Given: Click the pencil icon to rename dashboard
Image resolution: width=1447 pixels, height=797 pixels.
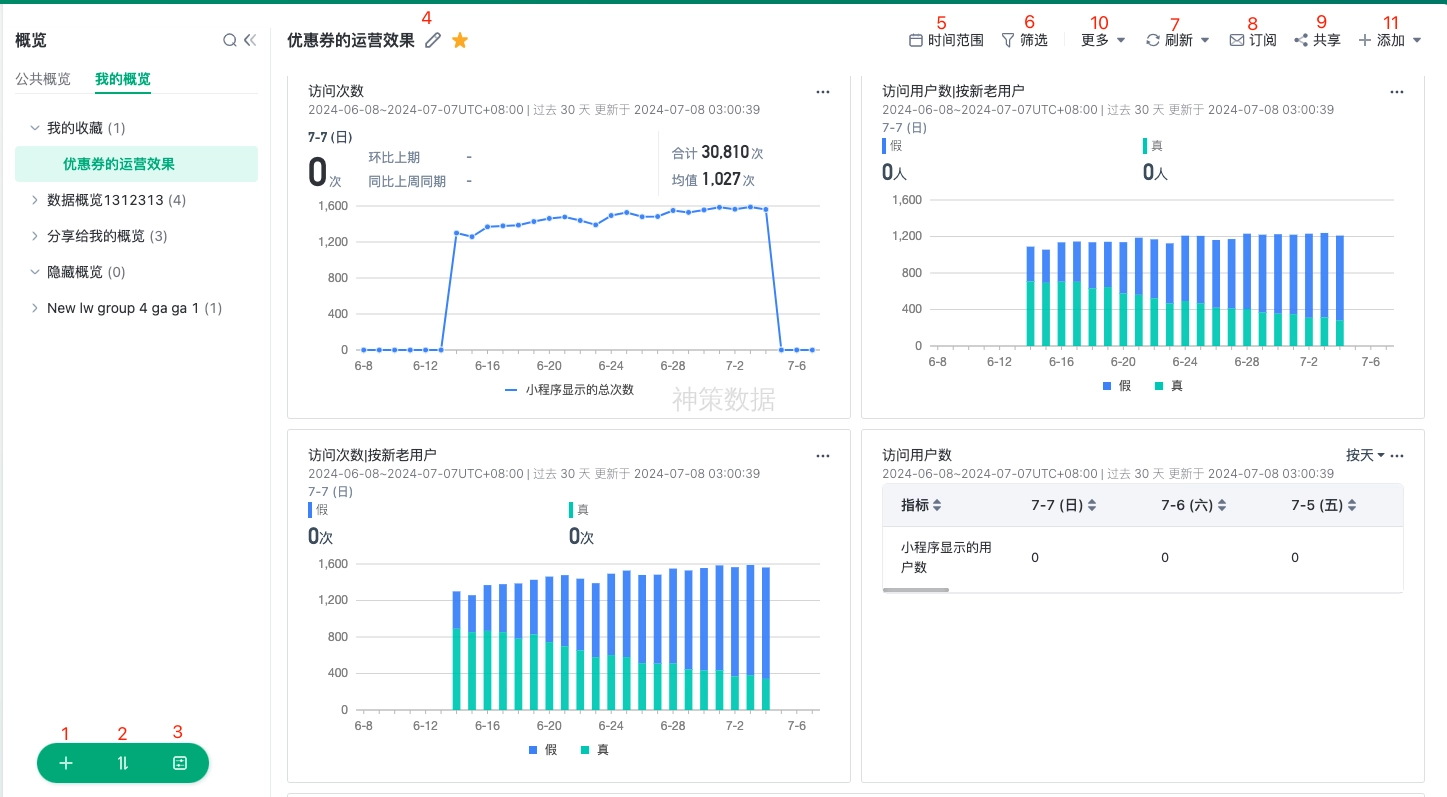Looking at the screenshot, I should pyautogui.click(x=432, y=40).
